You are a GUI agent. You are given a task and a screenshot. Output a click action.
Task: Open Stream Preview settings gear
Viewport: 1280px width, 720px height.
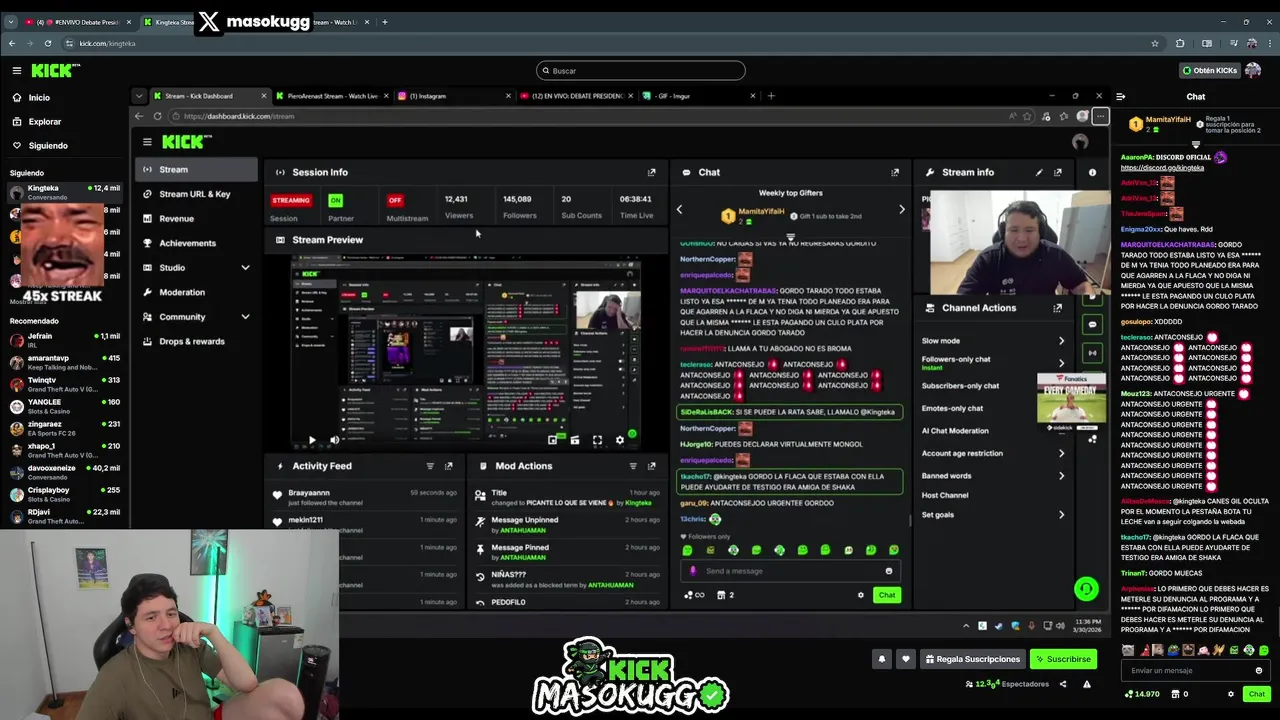click(x=619, y=440)
